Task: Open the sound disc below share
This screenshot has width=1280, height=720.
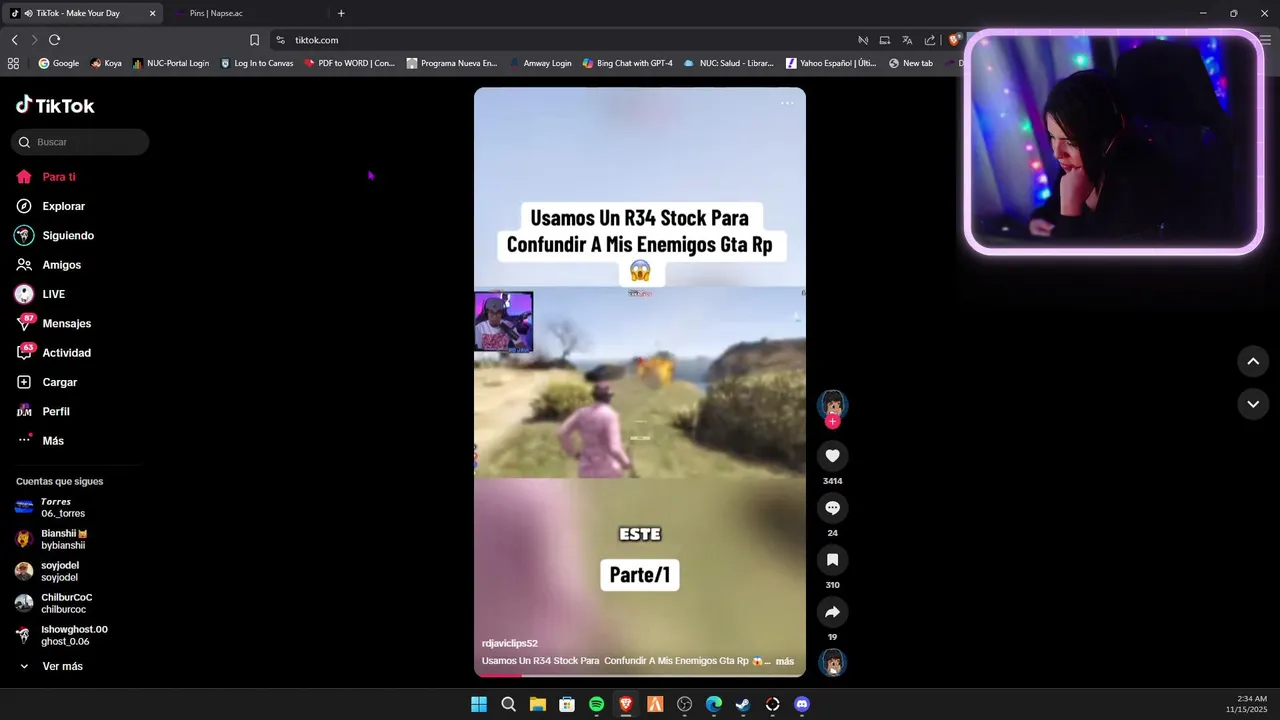Action: click(x=832, y=662)
